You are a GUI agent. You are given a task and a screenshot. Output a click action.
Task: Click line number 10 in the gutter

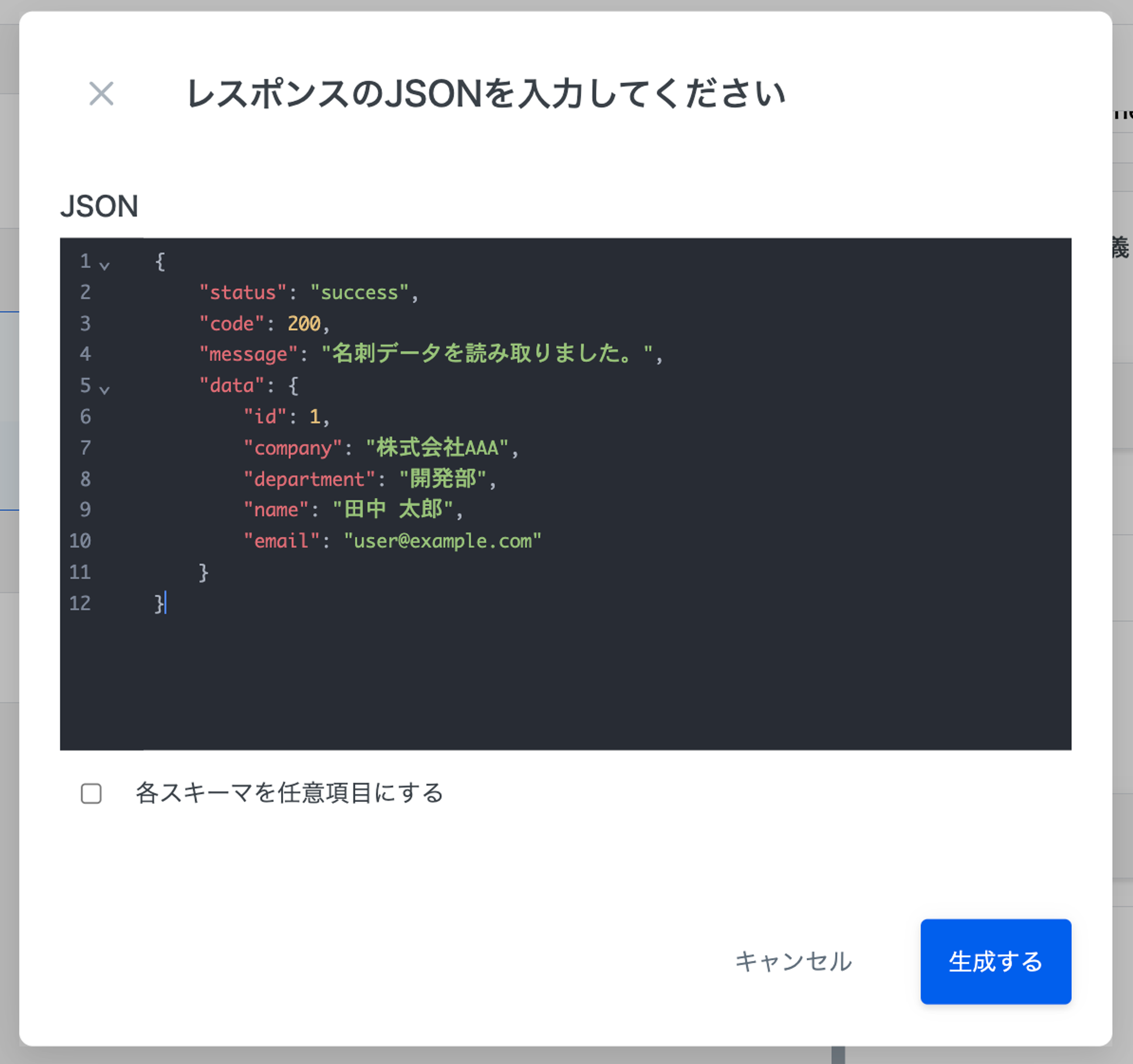click(80, 541)
